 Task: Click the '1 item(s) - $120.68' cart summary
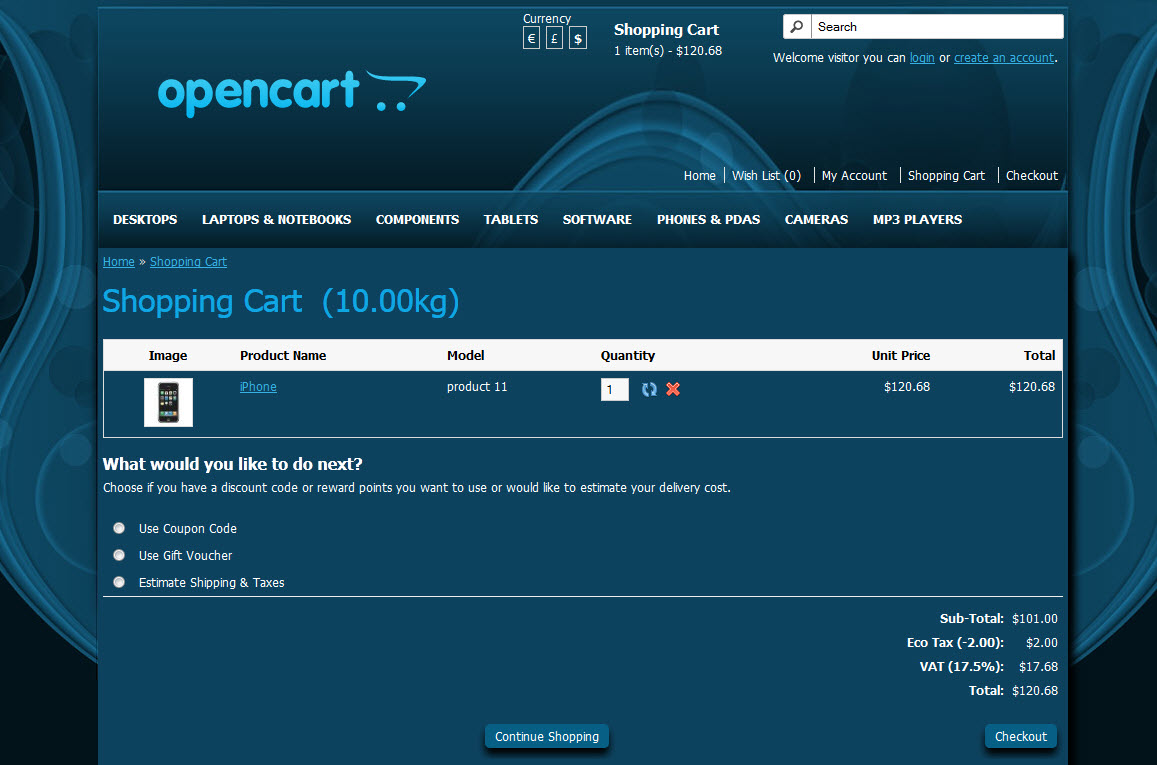(668, 51)
